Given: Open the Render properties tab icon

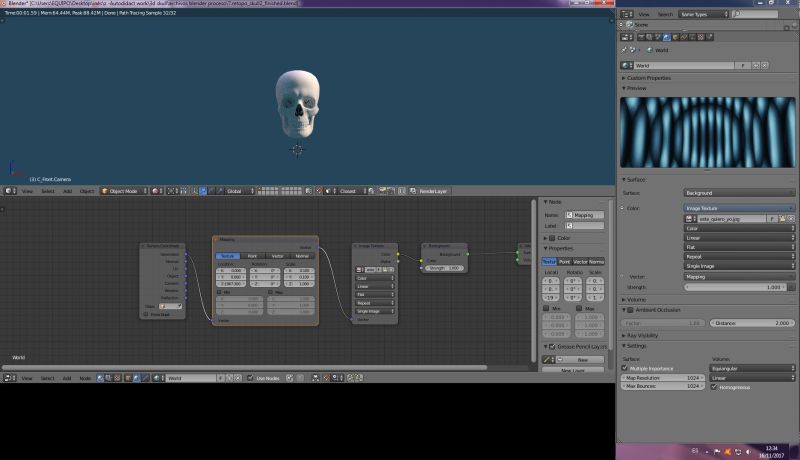Looking at the screenshot, I should (x=641, y=37).
